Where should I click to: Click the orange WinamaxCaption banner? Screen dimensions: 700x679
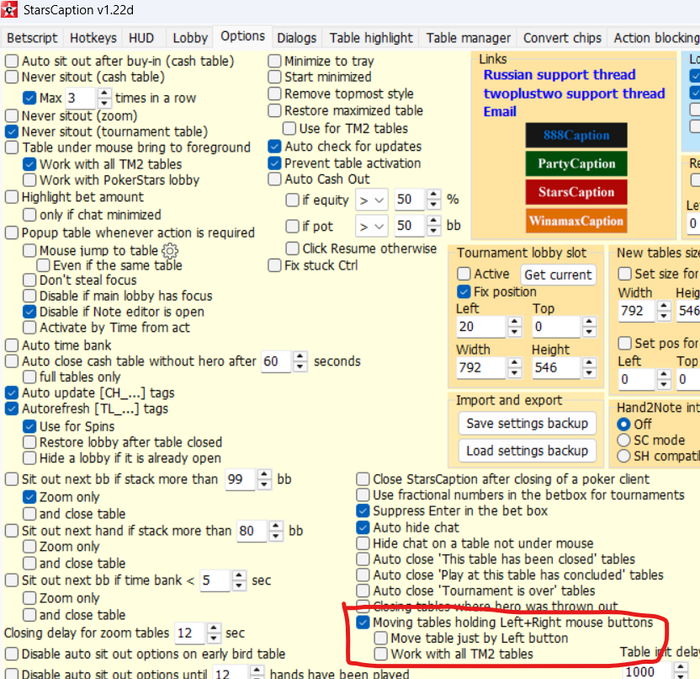click(576, 221)
